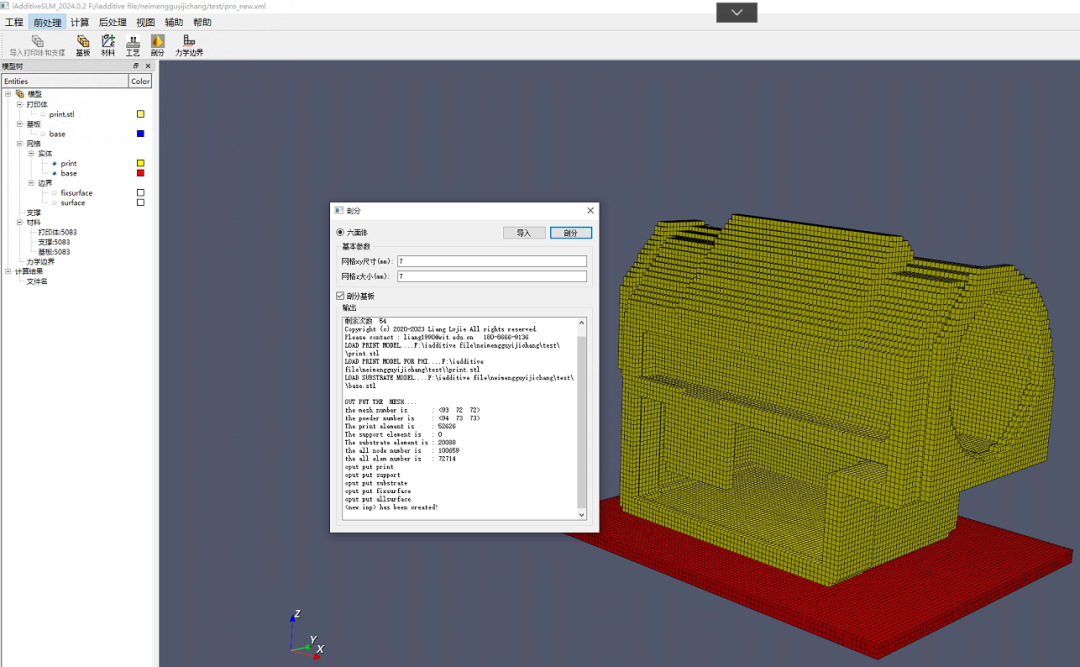This screenshot has height=667, width=1080.
Task: Toggle the 剖分基板 checkbox
Action: point(340,296)
